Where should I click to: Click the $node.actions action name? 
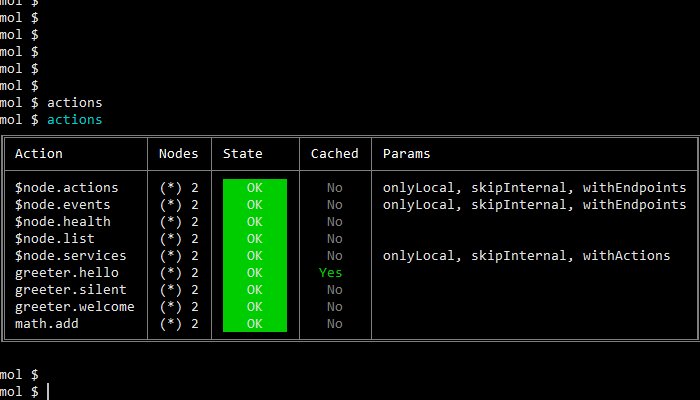point(67,187)
